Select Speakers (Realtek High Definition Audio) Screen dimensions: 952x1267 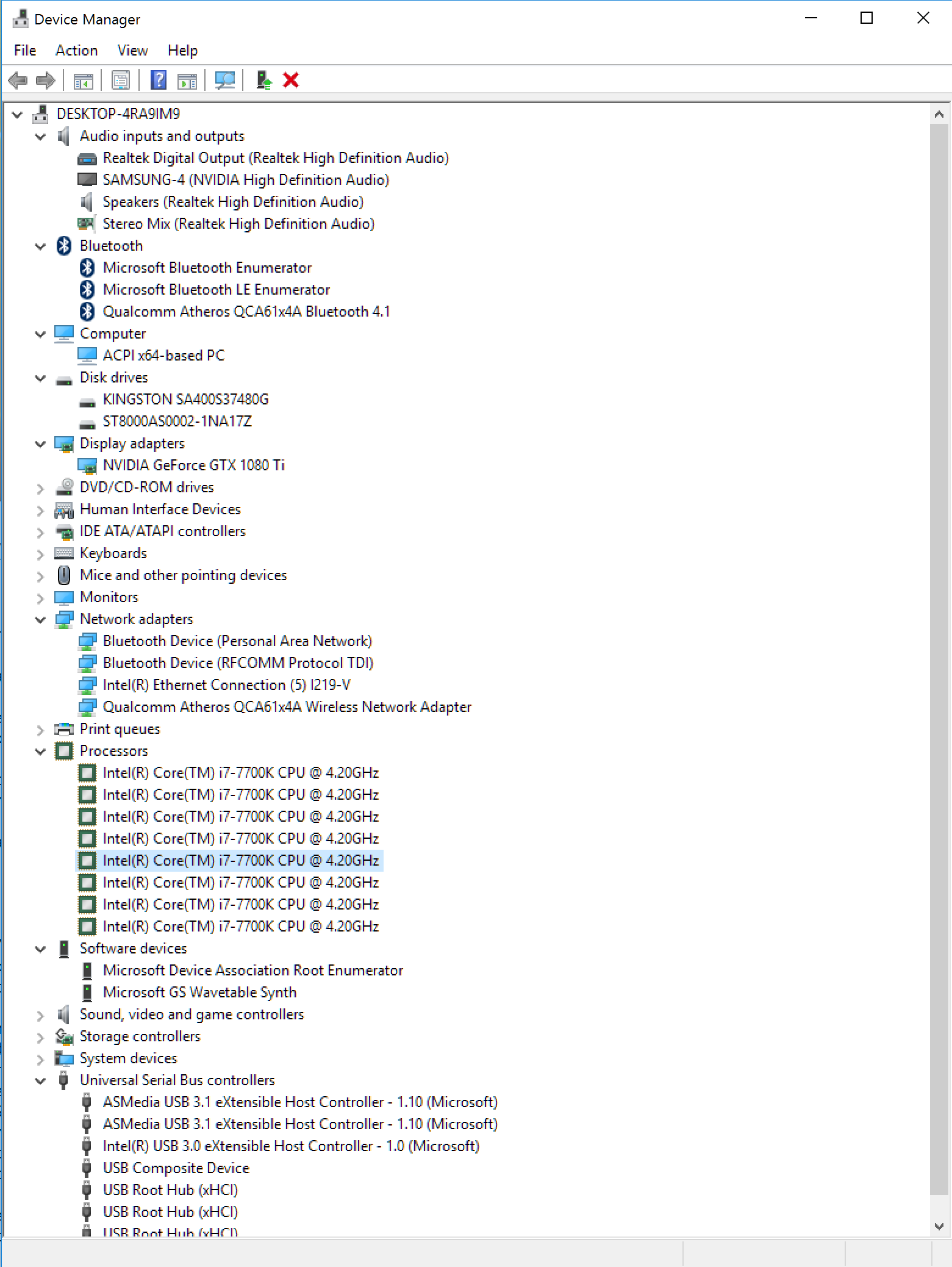[233, 202]
